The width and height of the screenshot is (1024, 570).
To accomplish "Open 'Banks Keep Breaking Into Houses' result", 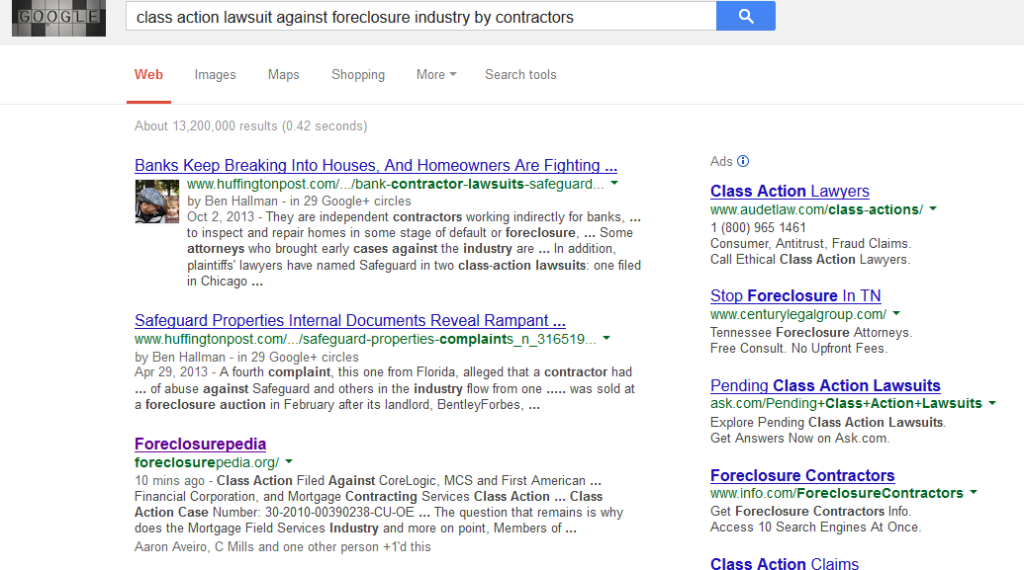I will tap(376, 165).
